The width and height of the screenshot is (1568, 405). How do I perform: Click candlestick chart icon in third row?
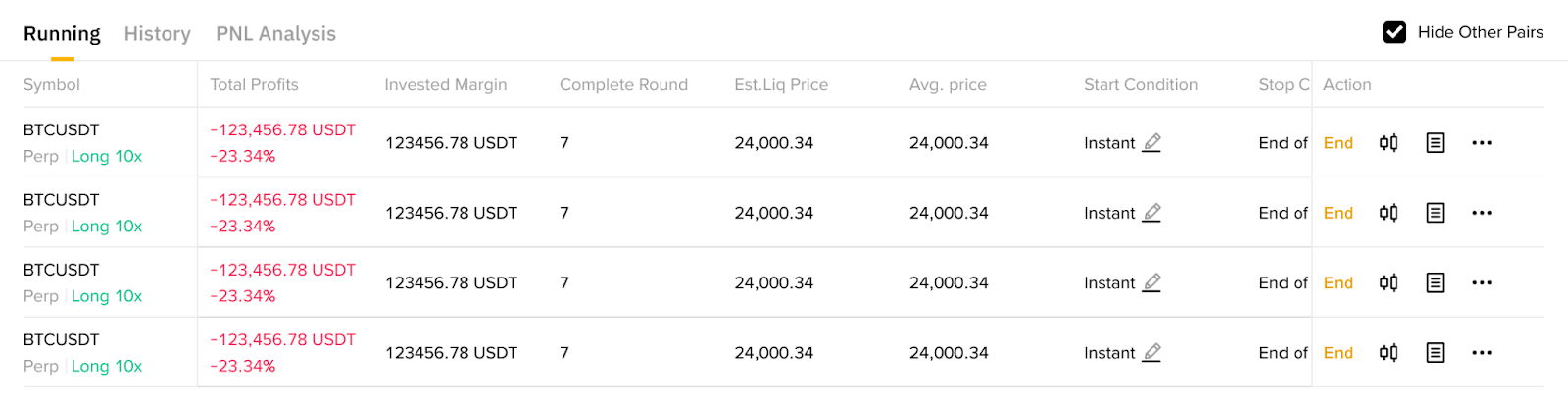[x=1389, y=283]
